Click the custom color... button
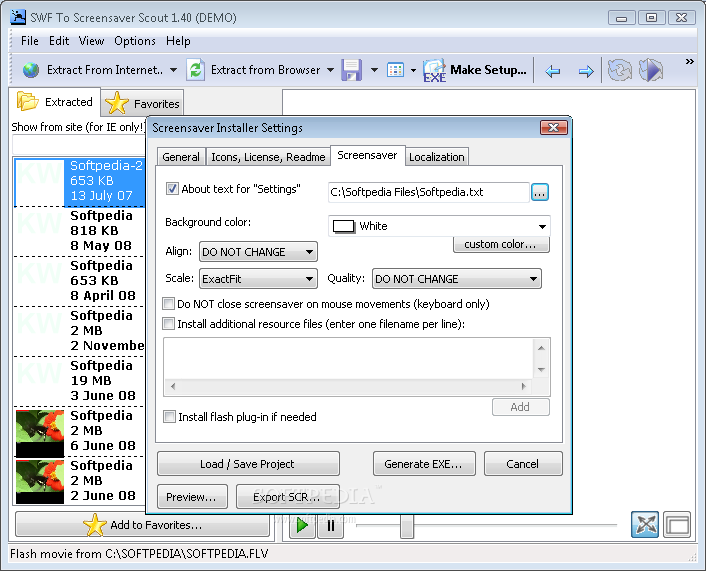706x571 pixels. [501, 244]
